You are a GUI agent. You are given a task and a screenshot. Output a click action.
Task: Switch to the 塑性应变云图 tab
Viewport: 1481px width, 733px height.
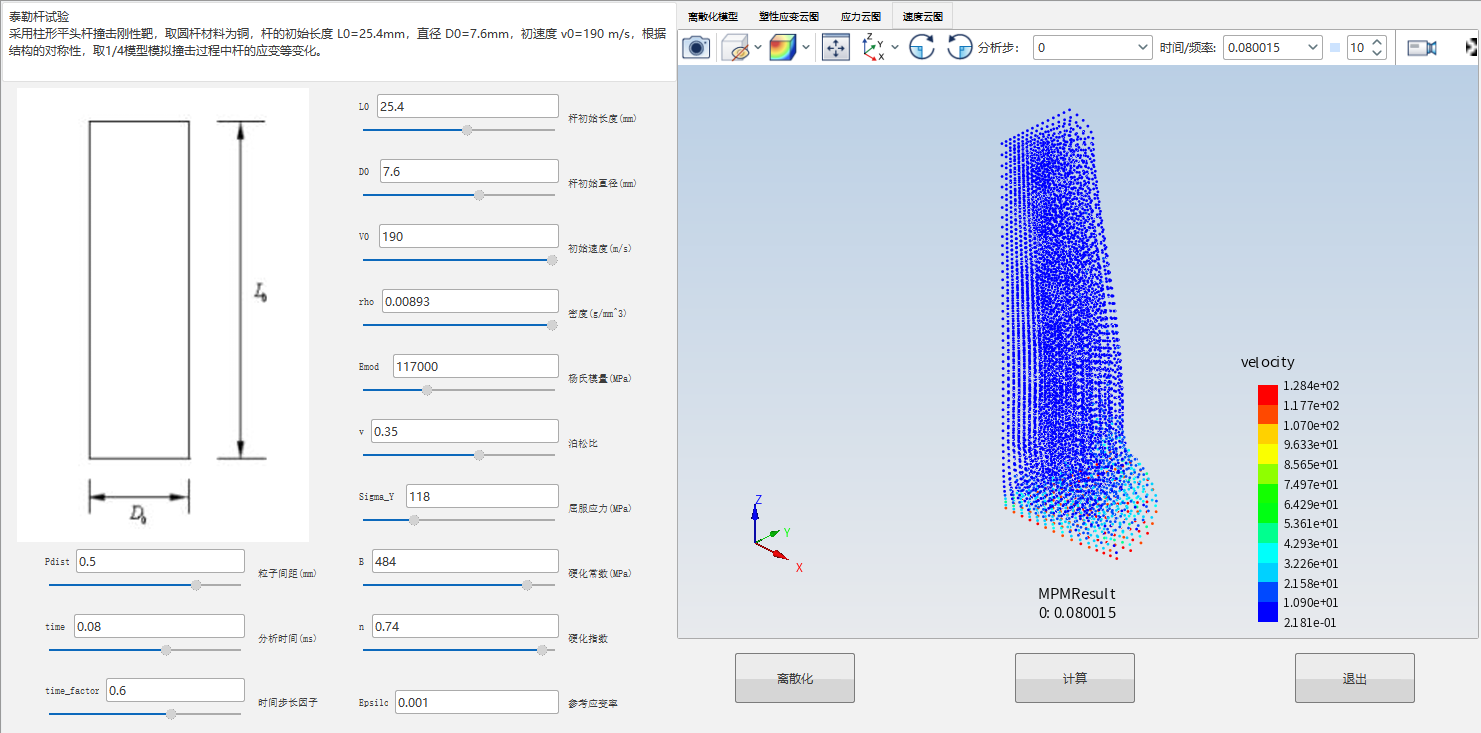click(788, 17)
